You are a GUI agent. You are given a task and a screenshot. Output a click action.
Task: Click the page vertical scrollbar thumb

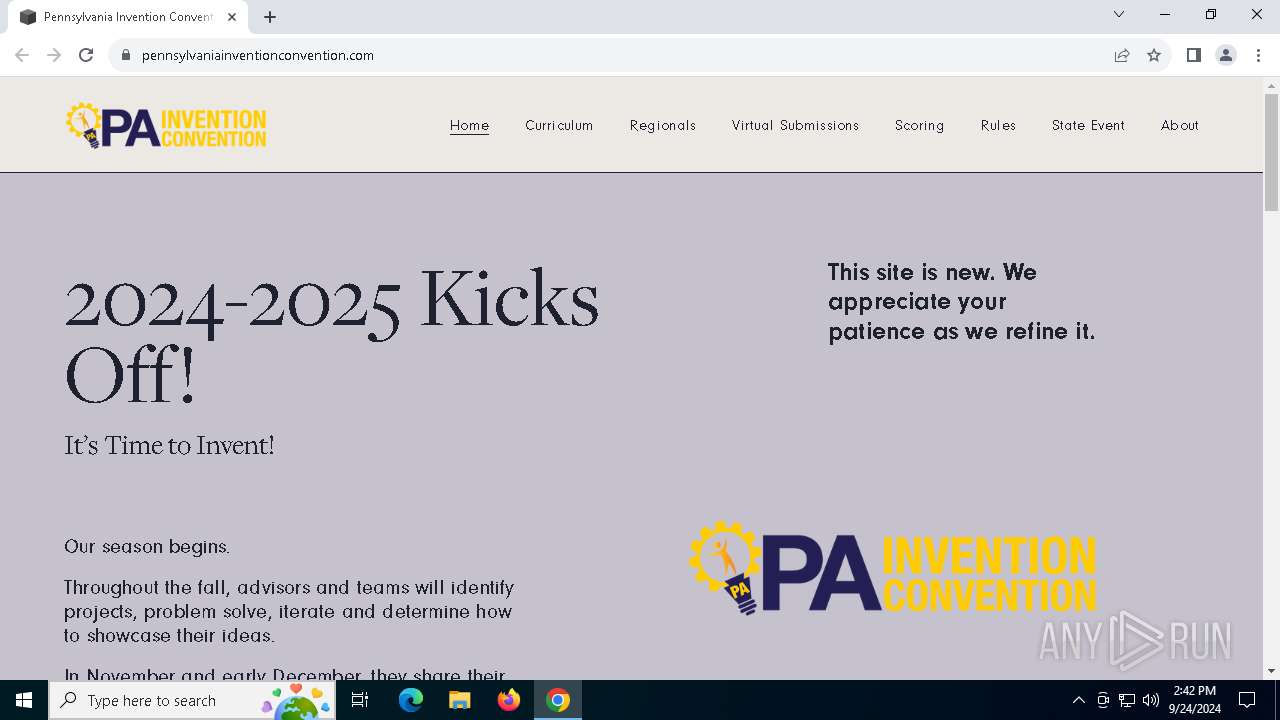coord(1271,152)
